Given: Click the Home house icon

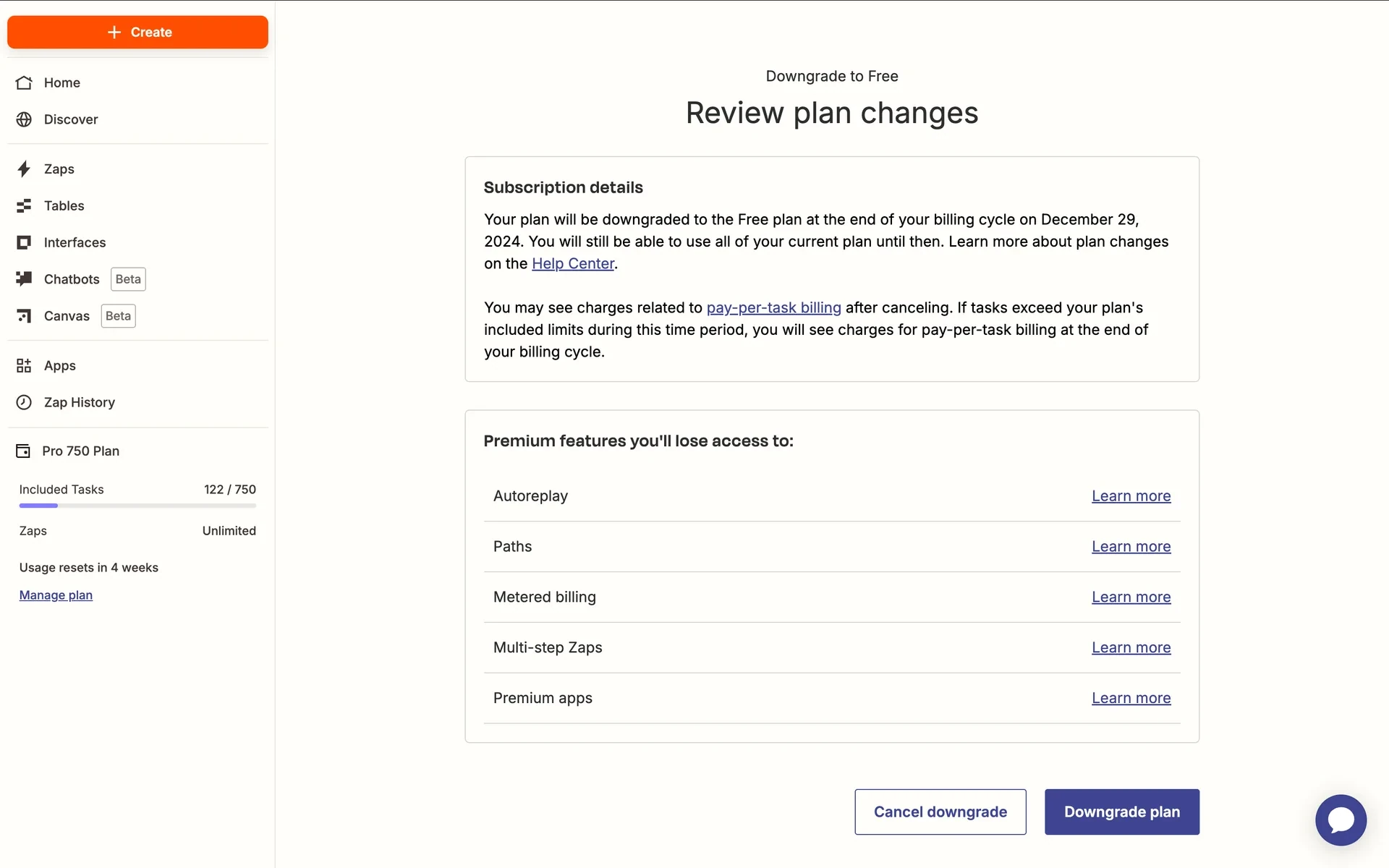Looking at the screenshot, I should click(24, 82).
